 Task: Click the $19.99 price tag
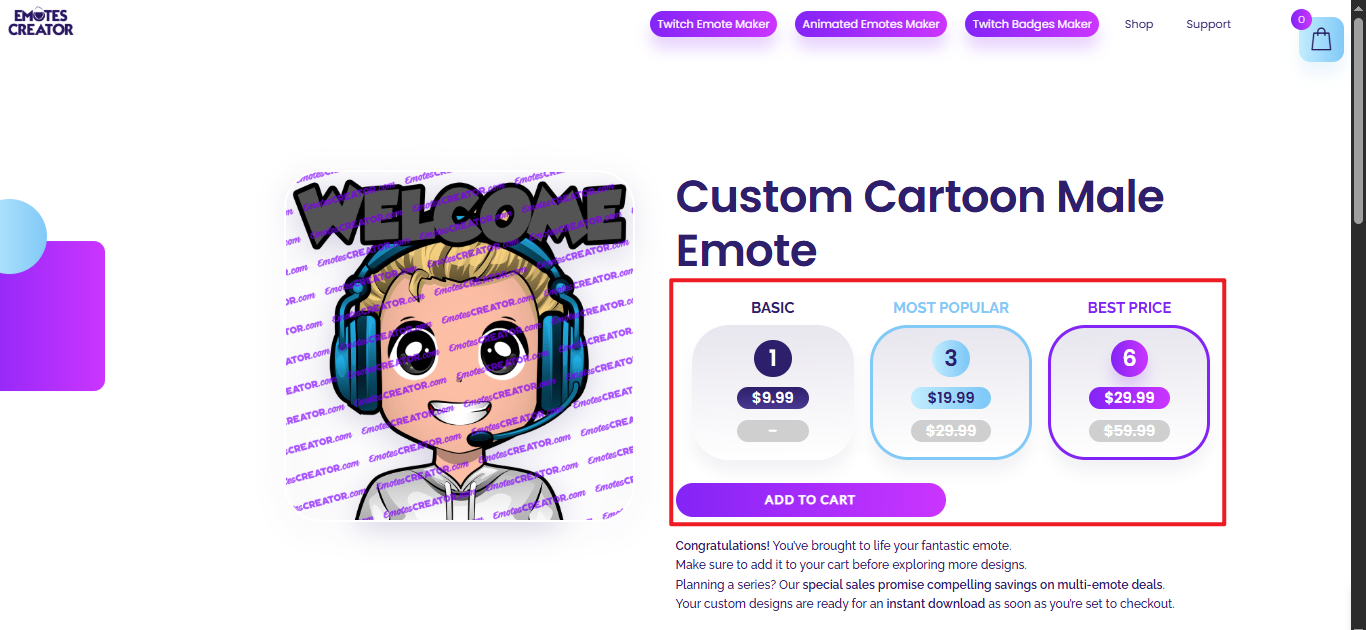tap(951, 398)
